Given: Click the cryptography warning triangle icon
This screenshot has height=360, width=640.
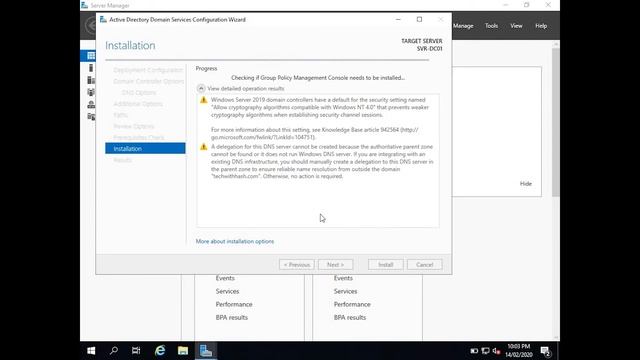Looking at the screenshot, I should (x=203, y=100).
